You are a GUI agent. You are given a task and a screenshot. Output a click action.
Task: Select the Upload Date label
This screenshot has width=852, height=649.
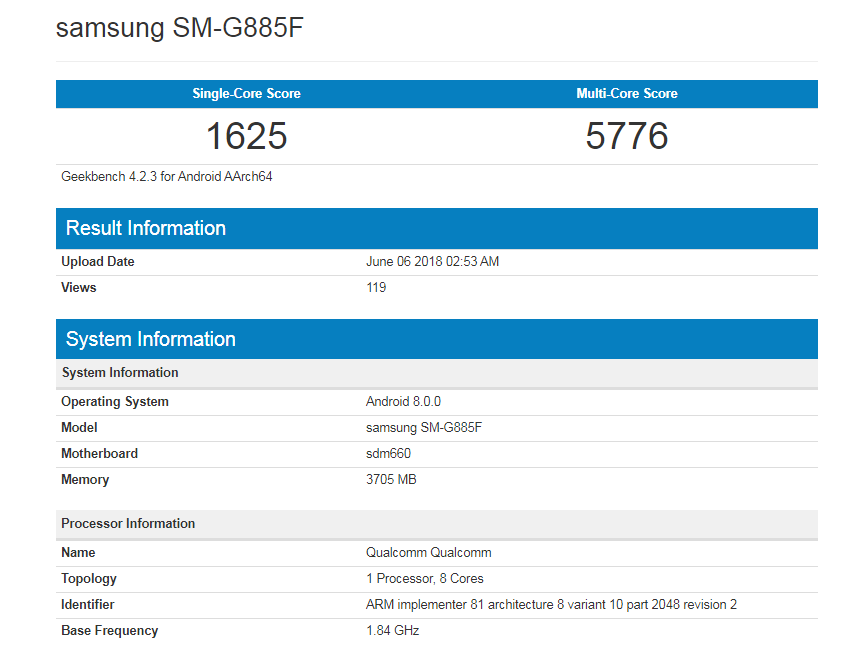coord(98,261)
